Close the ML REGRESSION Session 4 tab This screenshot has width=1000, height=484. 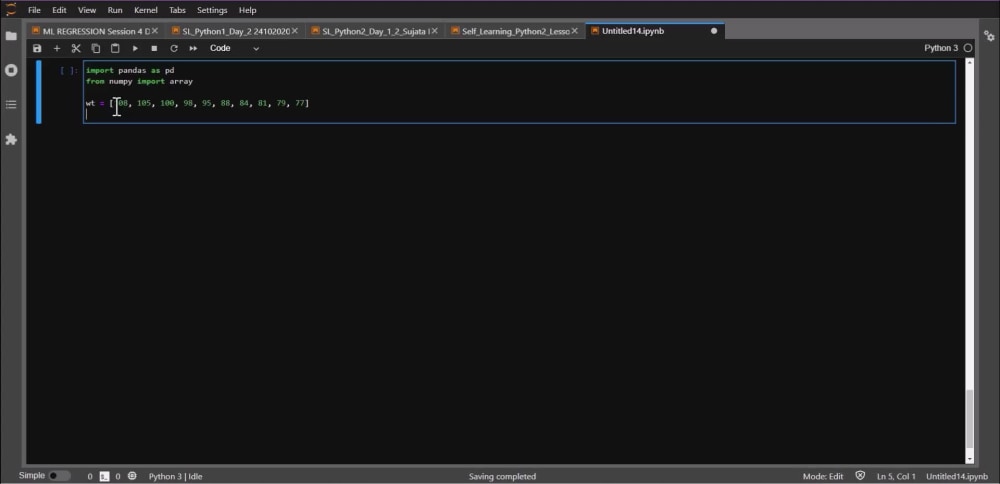[x=155, y=31]
